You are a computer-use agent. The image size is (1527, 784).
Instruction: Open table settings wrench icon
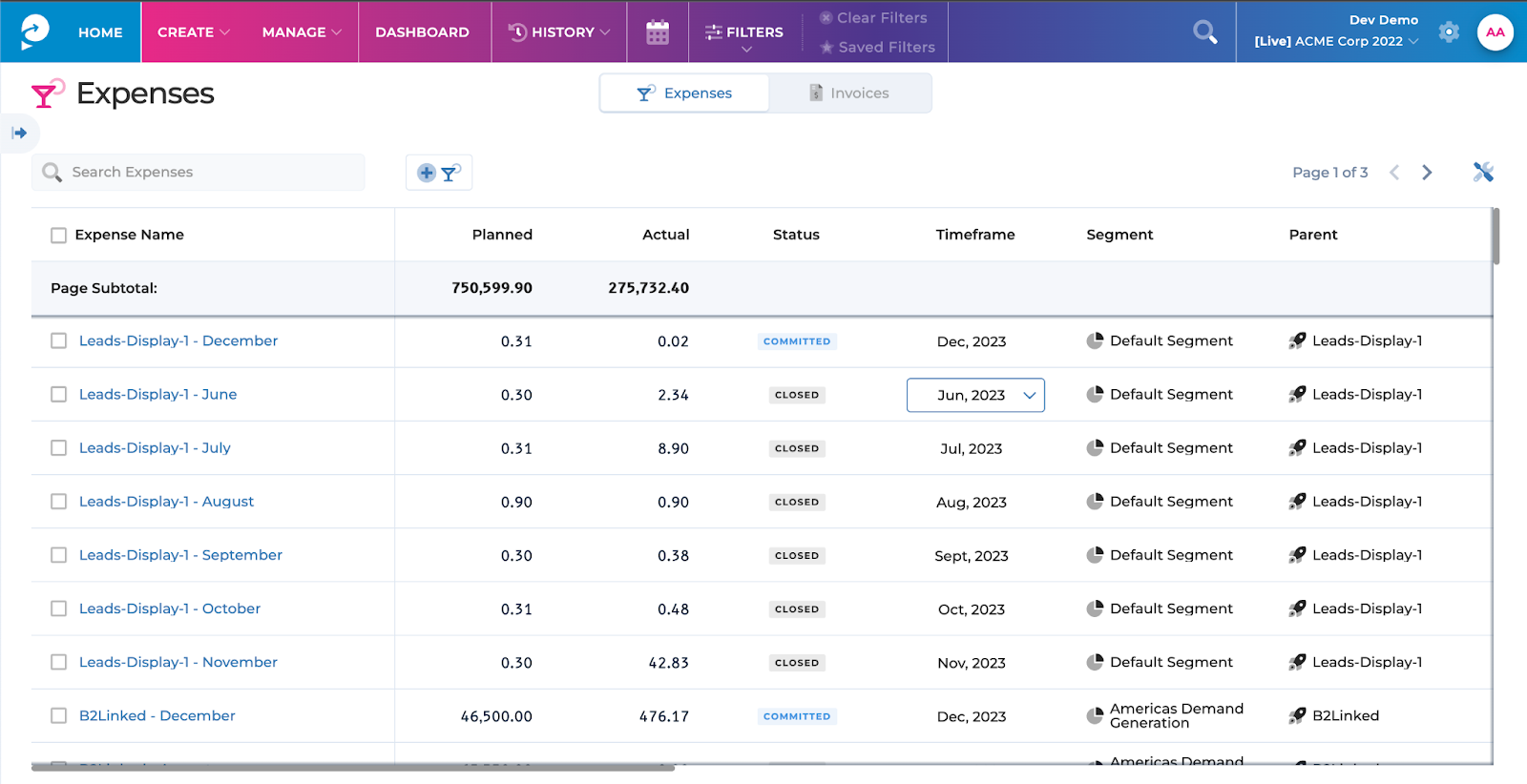(1483, 172)
